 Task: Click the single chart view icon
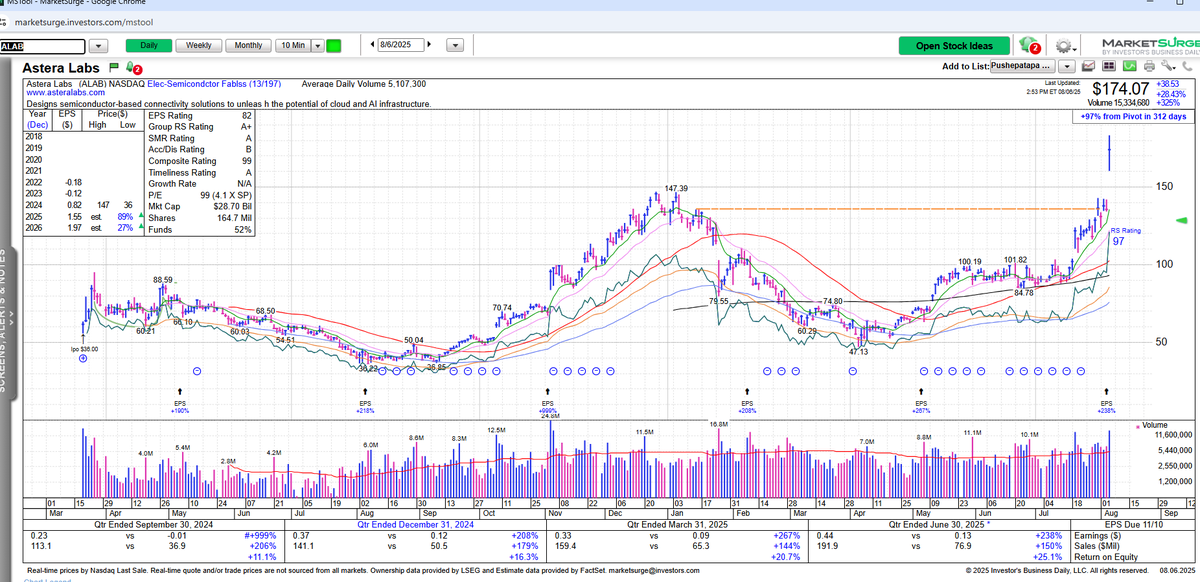point(1089,66)
